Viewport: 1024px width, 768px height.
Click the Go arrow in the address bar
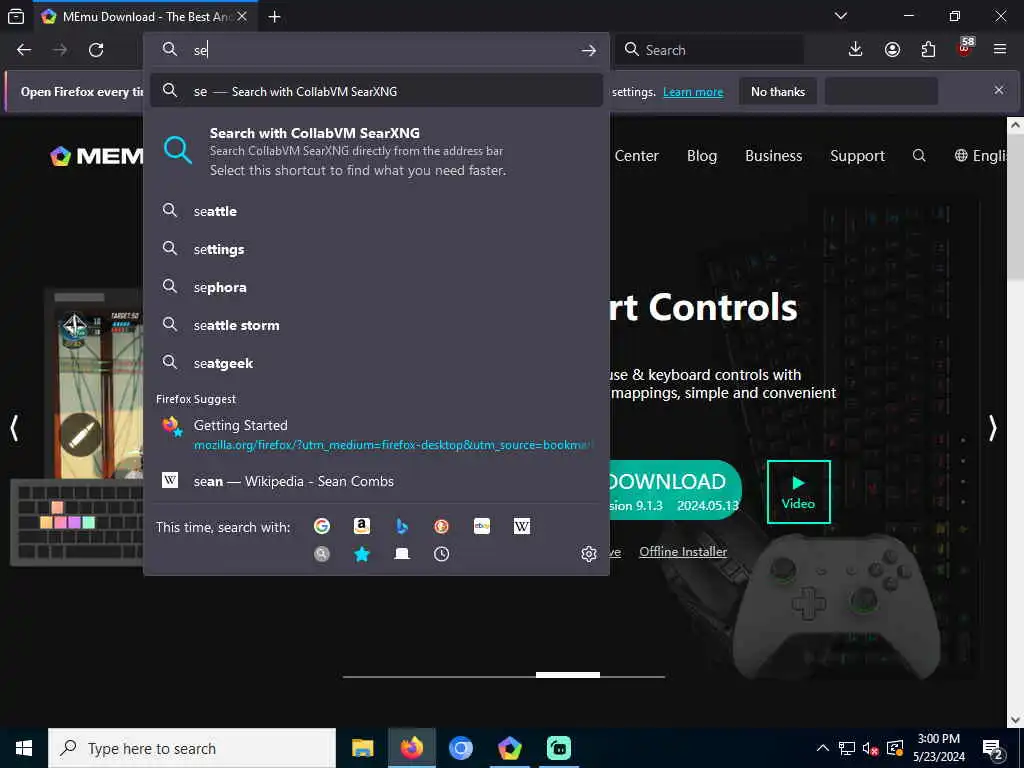tap(588, 50)
